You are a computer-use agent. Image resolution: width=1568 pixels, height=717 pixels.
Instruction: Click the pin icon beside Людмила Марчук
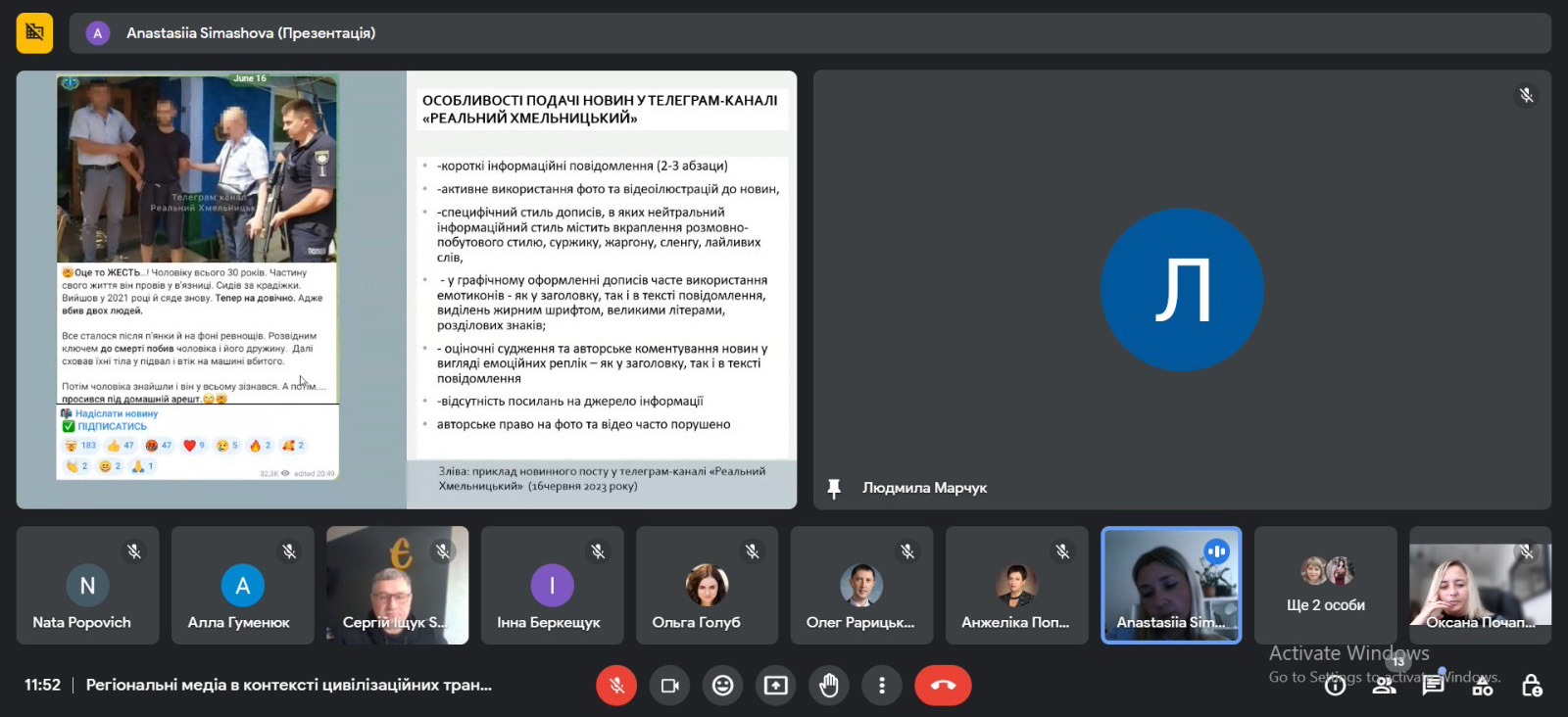coord(834,488)
